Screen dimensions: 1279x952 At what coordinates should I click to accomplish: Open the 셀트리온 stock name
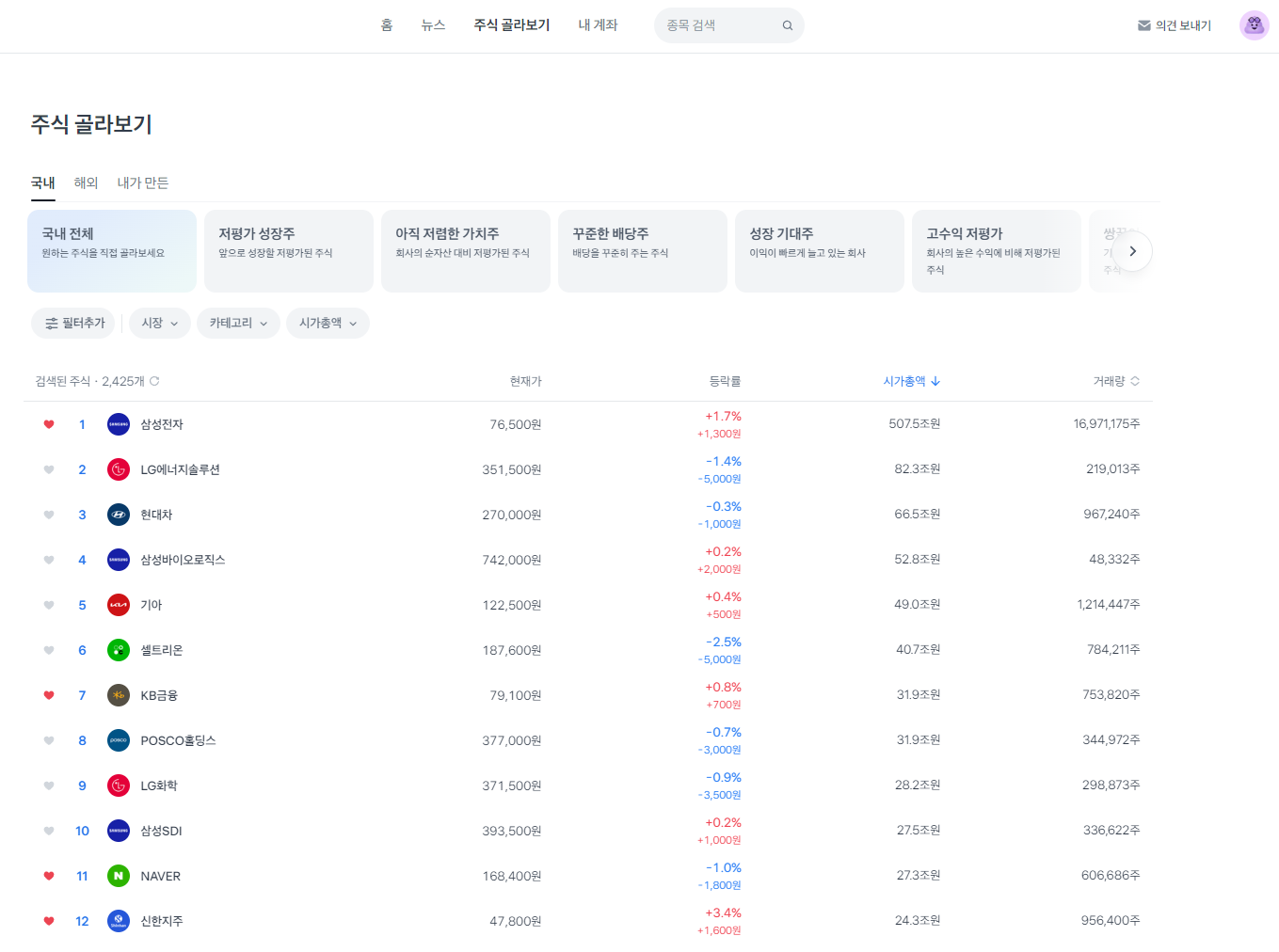pos(162,650)
